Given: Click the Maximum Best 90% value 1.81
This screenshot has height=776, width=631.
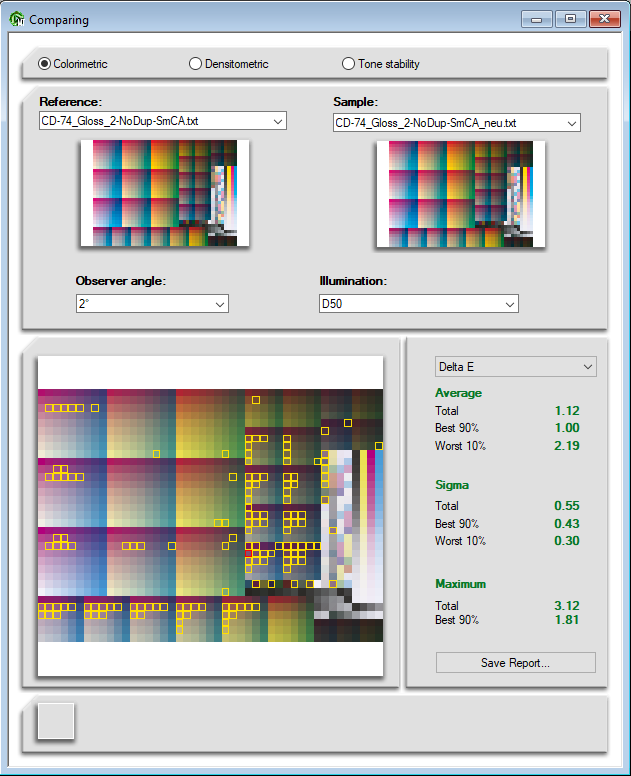Looking at the screenshot, I should tap(567, 620).
